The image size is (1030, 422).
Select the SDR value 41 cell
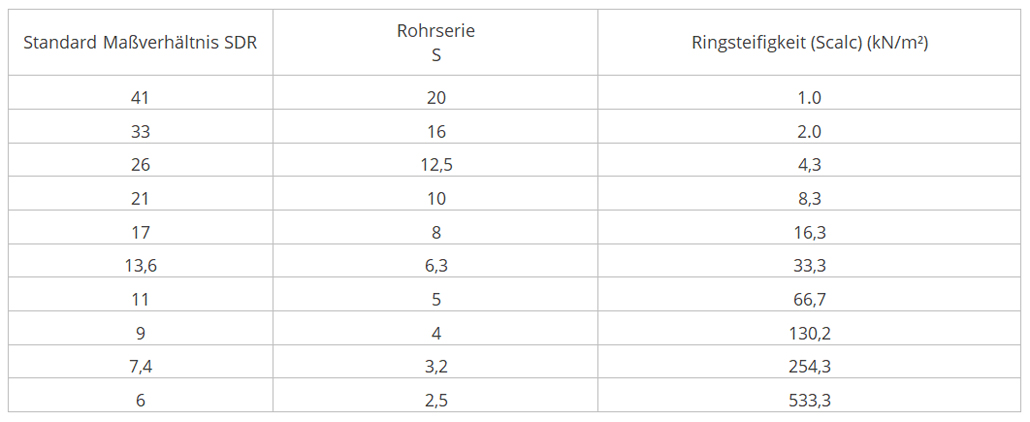[x=141, y=98]
